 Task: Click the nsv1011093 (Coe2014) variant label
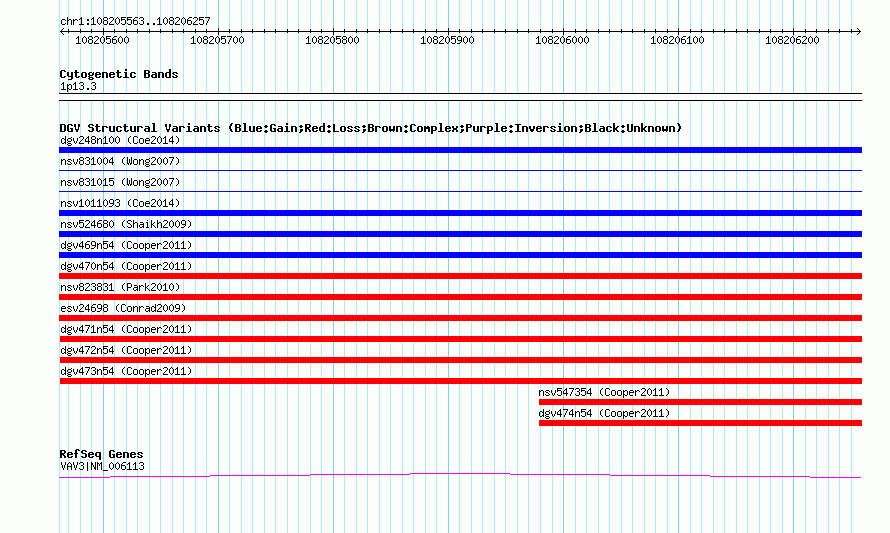tap(120, 203)
